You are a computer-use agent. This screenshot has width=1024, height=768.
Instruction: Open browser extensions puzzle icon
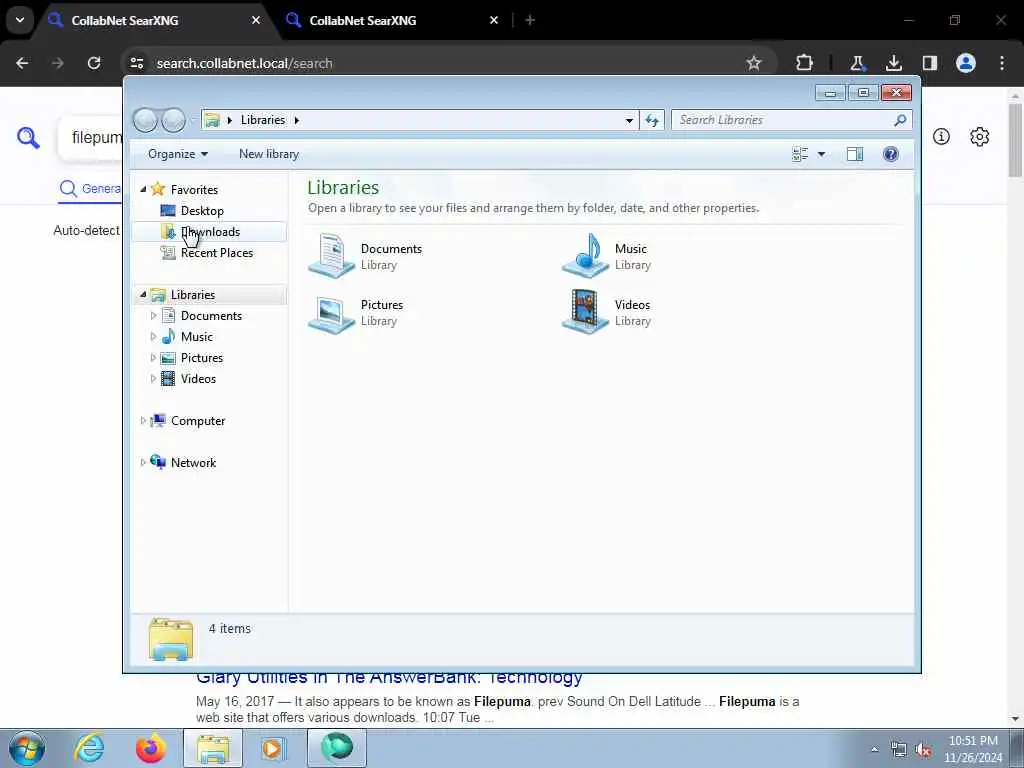805,63
